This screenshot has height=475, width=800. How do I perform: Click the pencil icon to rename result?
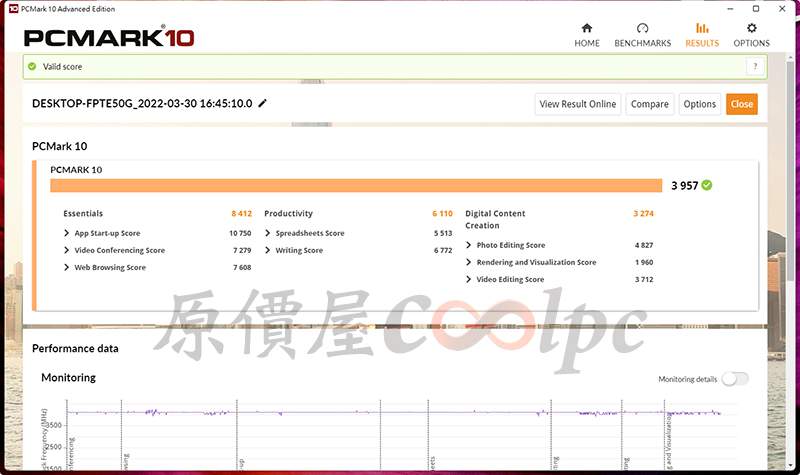point(262,103)
